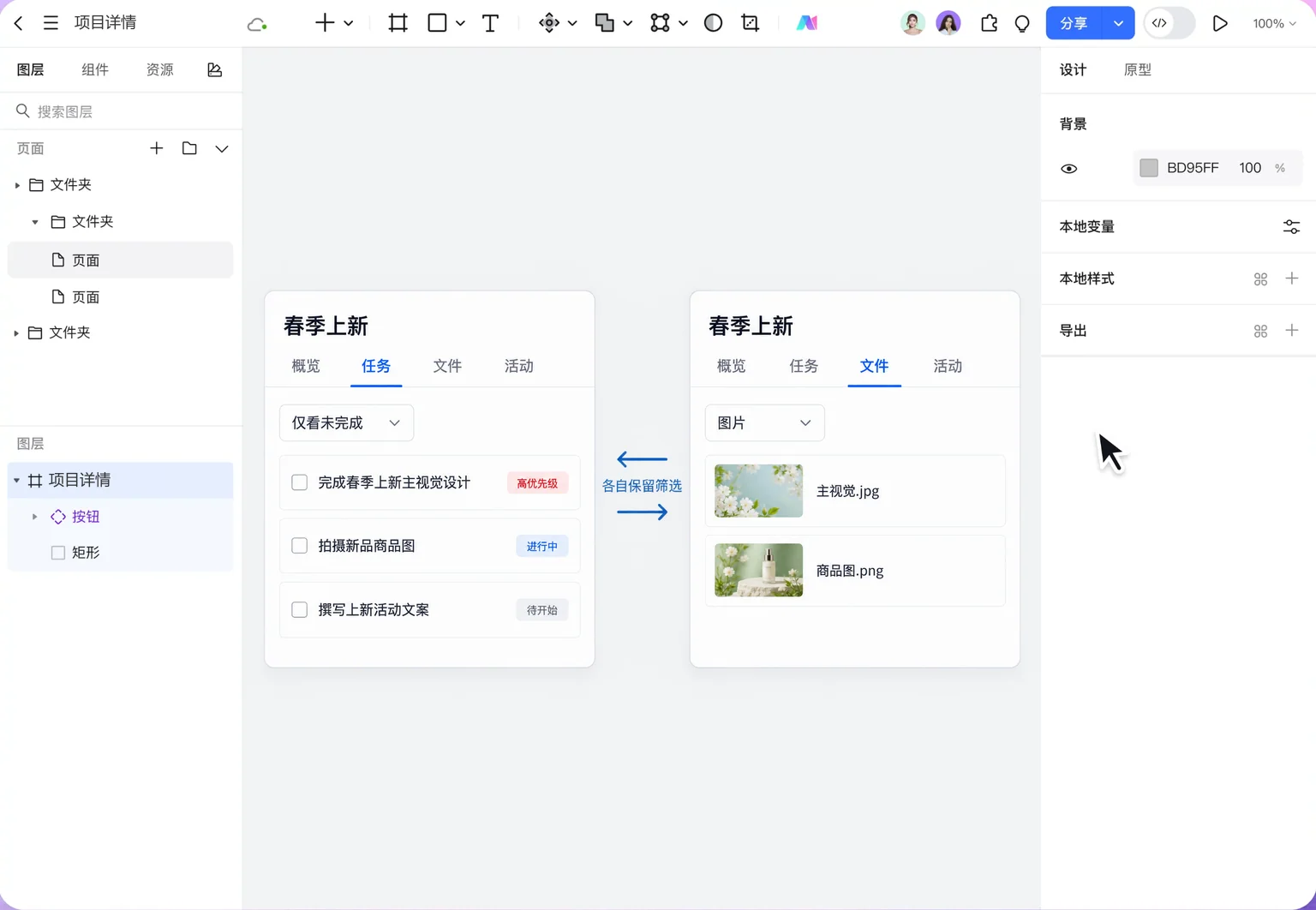The height and width of the screenshot is (910, 1316).
Task: Check the 拍摄新品商品图 task checkbox
Action: 300,546
